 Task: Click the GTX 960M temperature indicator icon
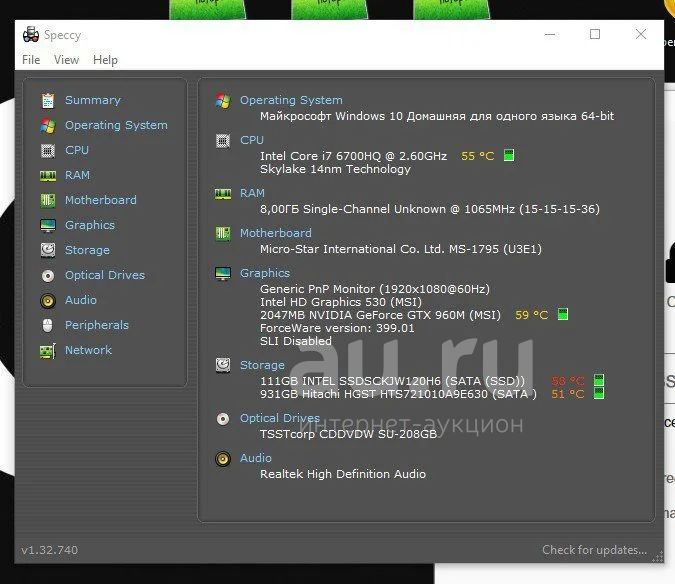click(563, 314)
